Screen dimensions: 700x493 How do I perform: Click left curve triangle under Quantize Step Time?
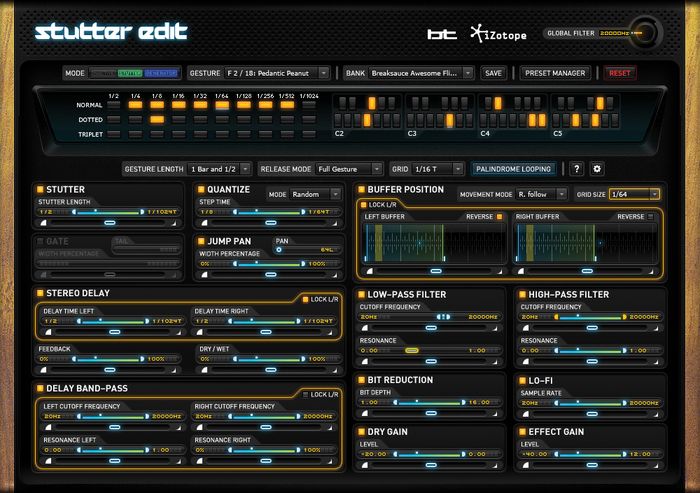point(204,222)
